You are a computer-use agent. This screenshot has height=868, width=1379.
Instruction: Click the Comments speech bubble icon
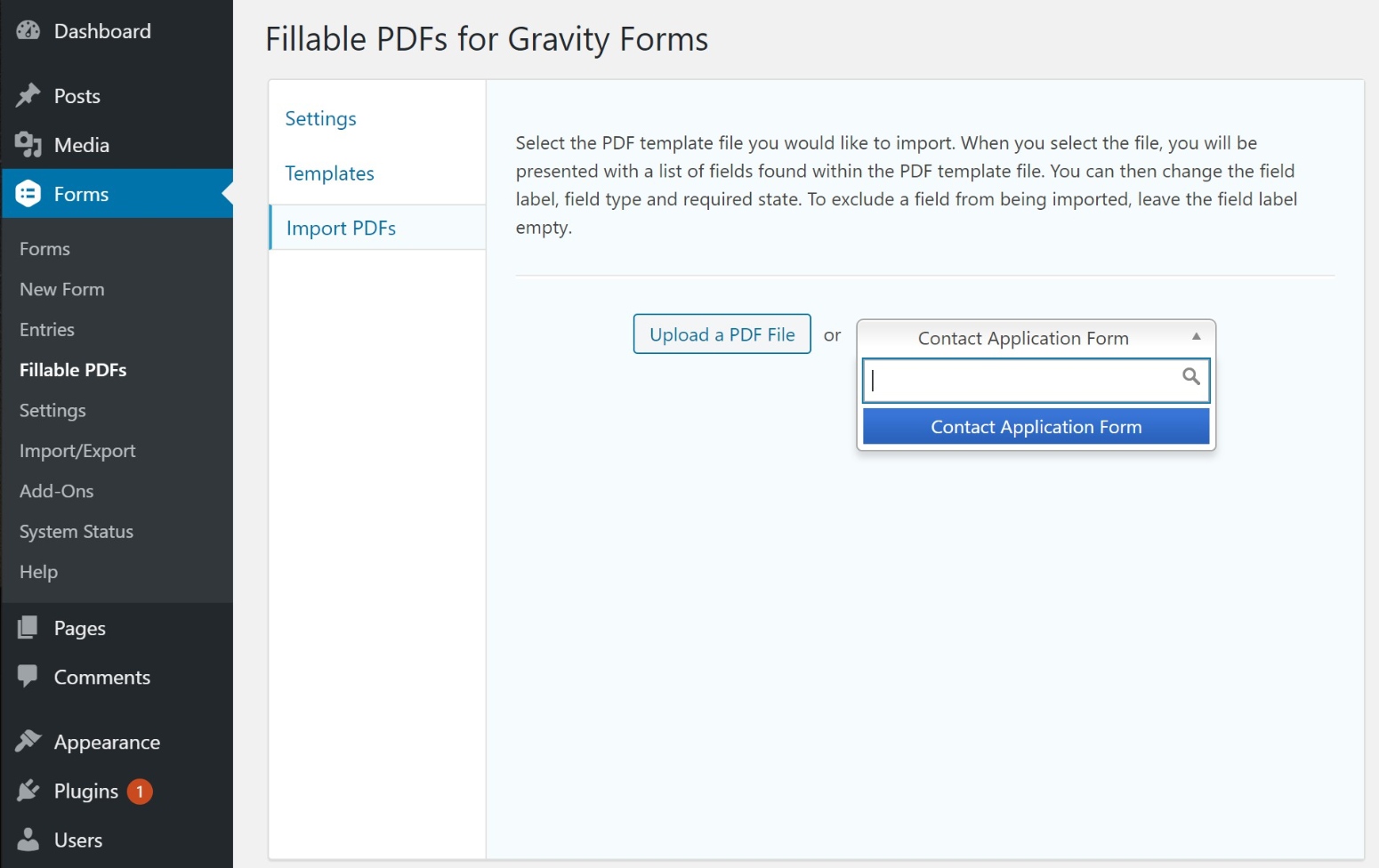28,676
